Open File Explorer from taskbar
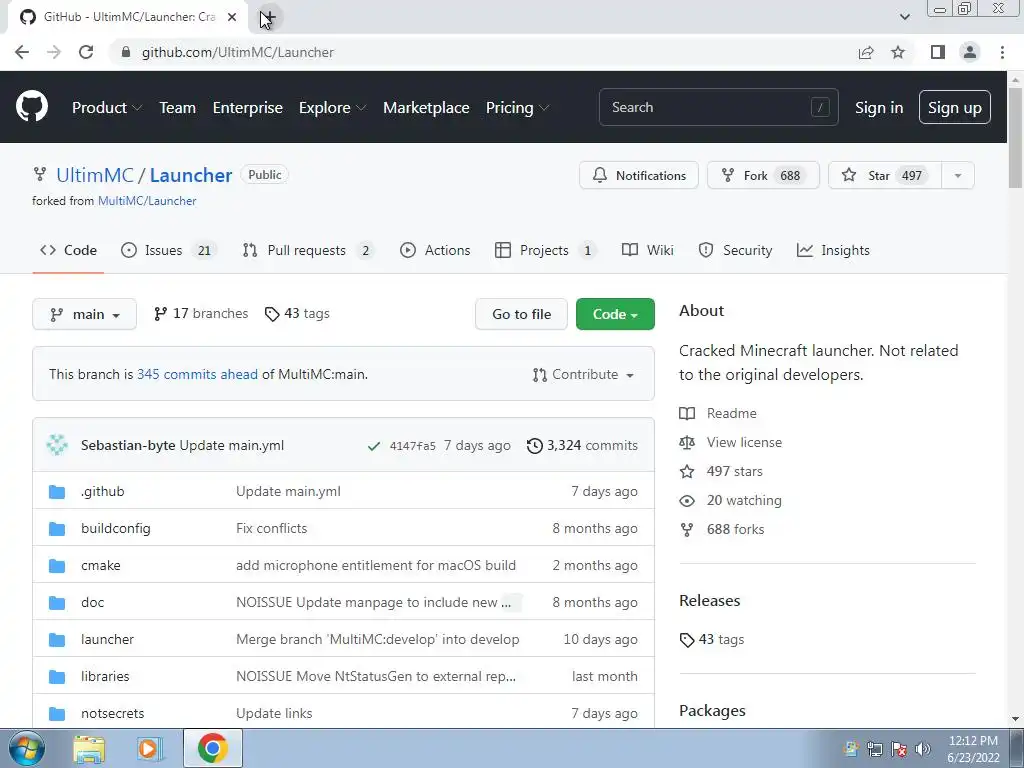This screenshot has height=768, width=1024. 89,748
